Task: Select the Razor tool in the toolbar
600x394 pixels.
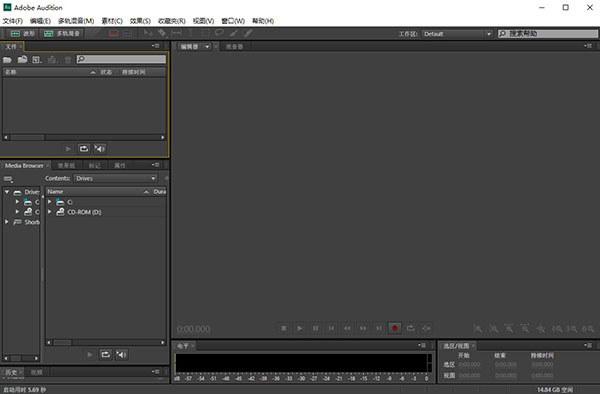Action: point(162,34)
